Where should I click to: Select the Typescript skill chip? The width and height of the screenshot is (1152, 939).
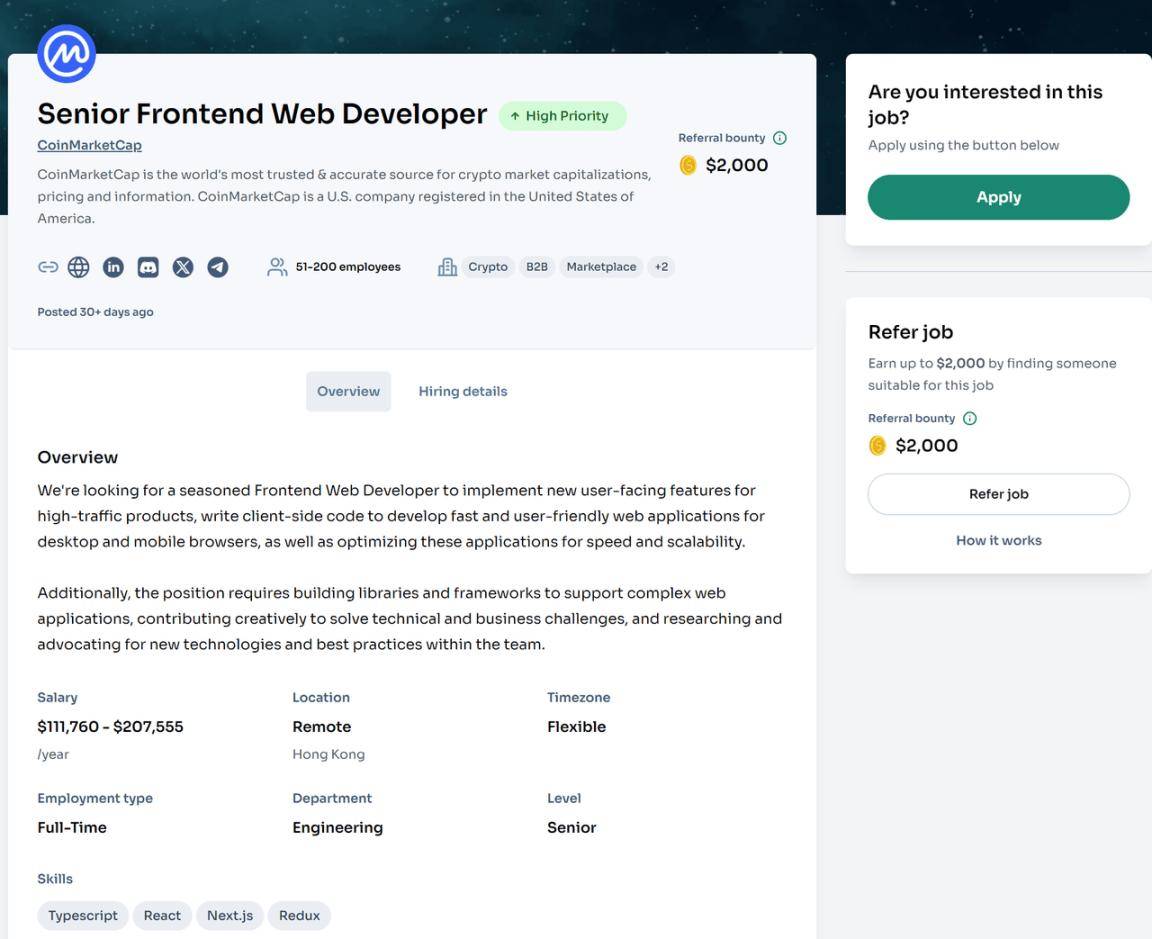(x=82, y=915)
